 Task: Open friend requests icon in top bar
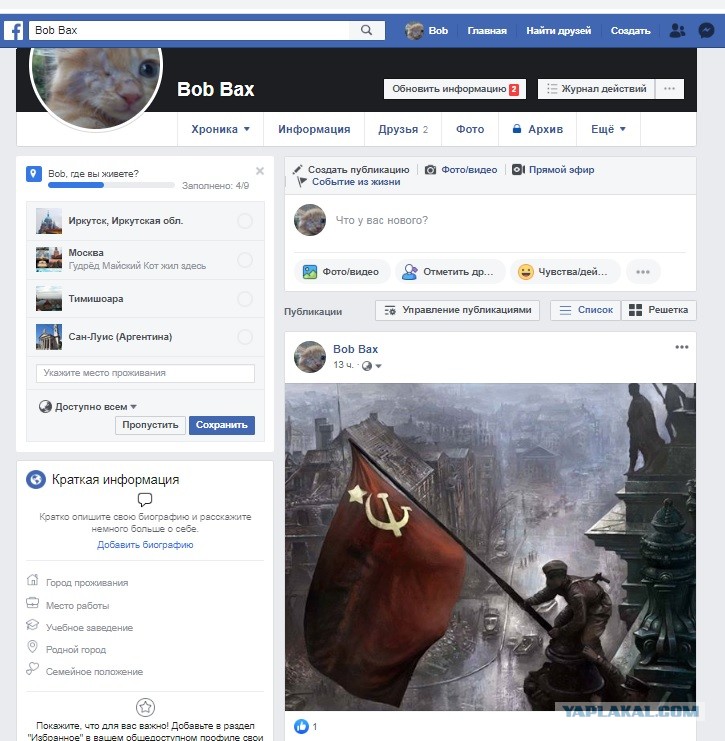pos(677,31)
